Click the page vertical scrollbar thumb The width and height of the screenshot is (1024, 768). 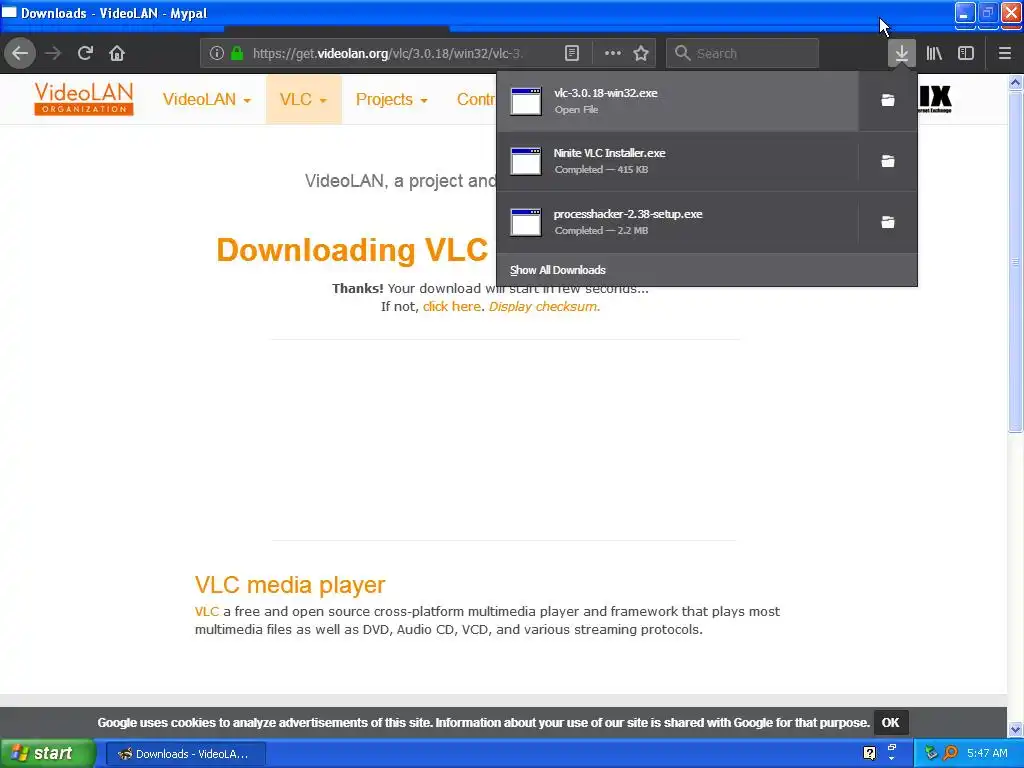click(x=1015, y=261)
